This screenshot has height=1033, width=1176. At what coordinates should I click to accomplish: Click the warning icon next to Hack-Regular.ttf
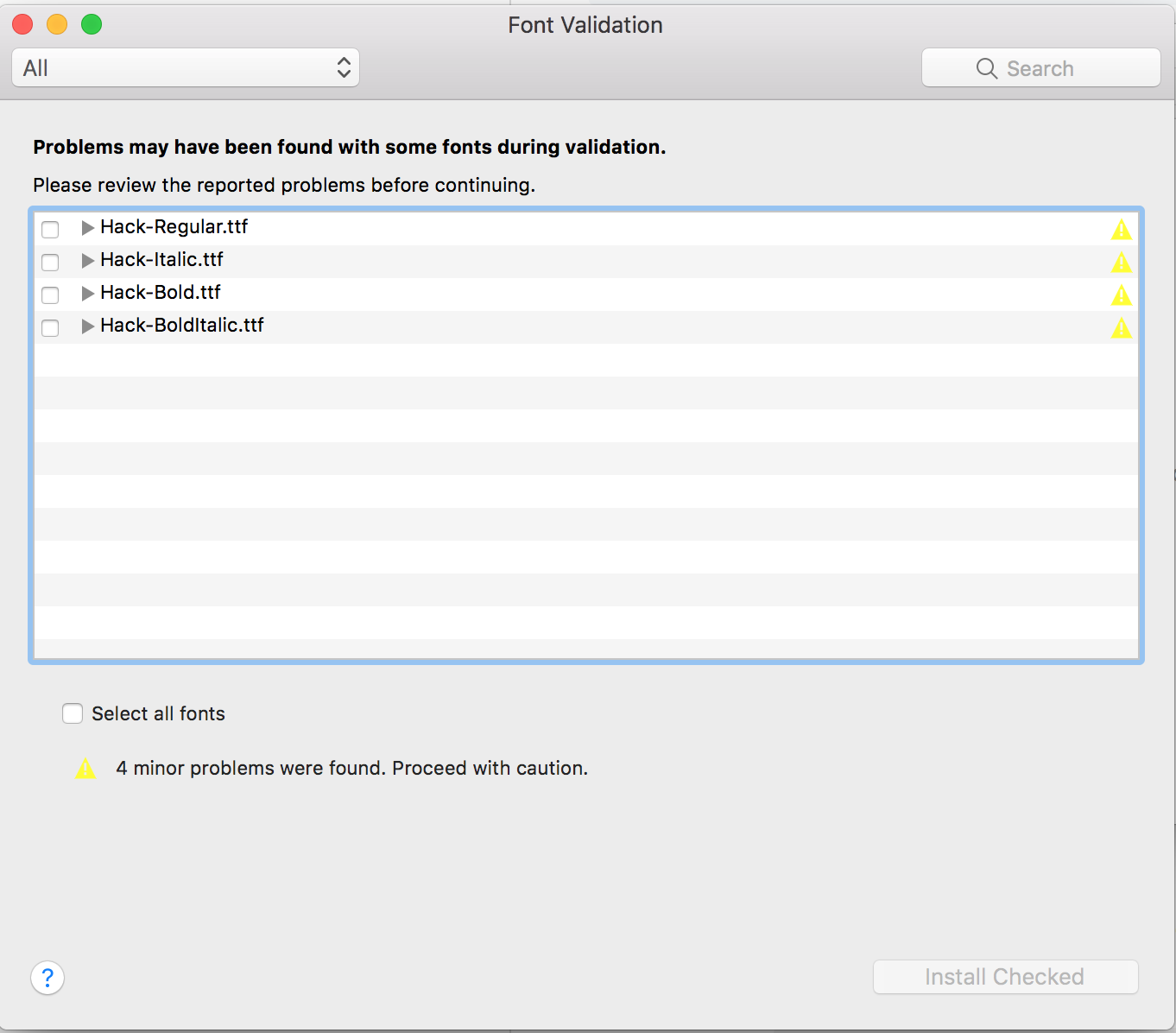1122,229
